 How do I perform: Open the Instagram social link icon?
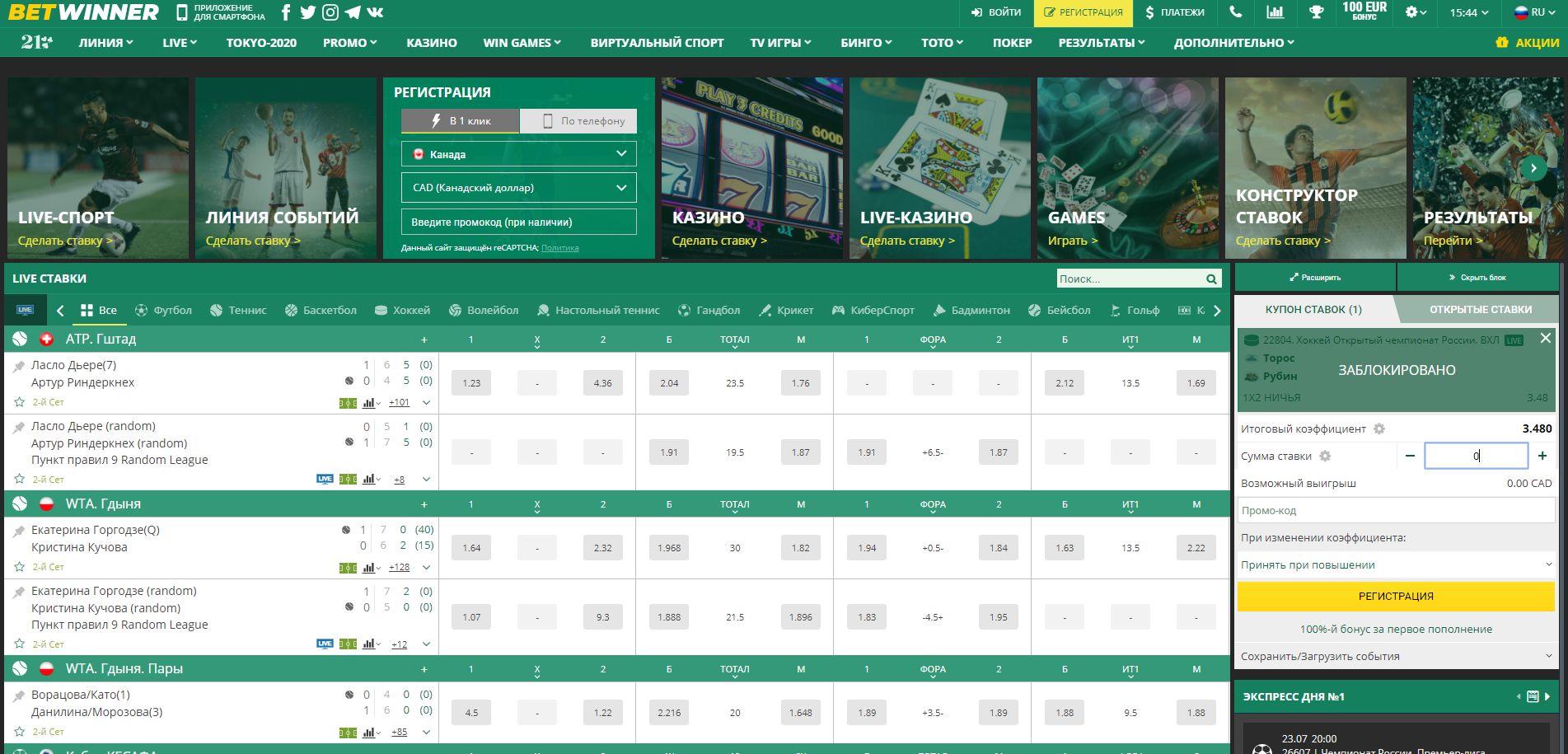[x=330, y=12]
